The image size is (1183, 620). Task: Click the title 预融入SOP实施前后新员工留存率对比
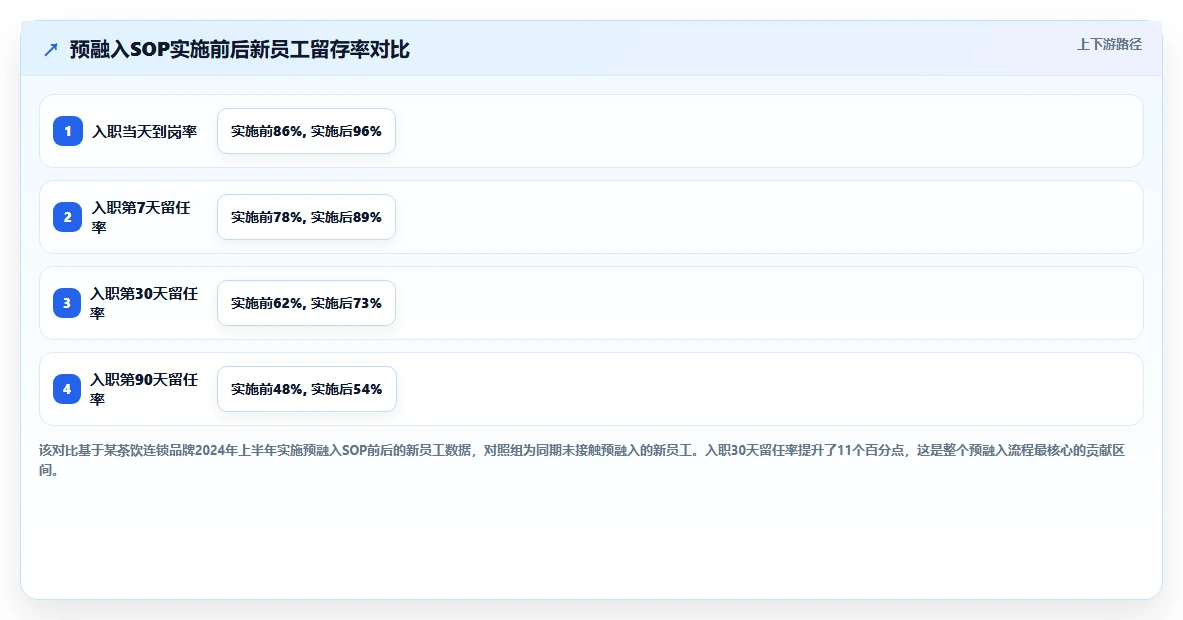(239, 50)
